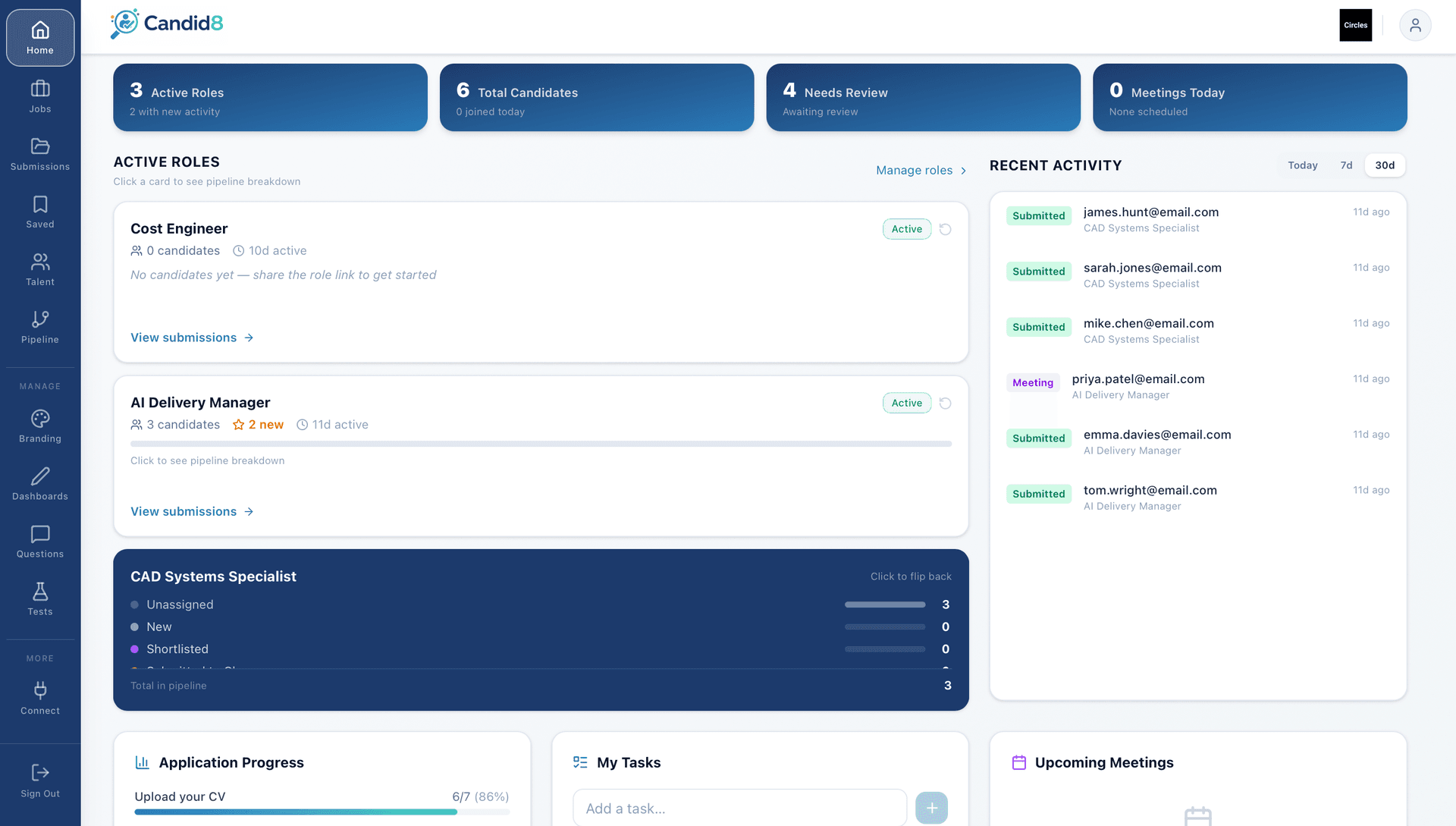
Task: Open the Jobs section from sidebar
Action: click(x=39, y=95)
